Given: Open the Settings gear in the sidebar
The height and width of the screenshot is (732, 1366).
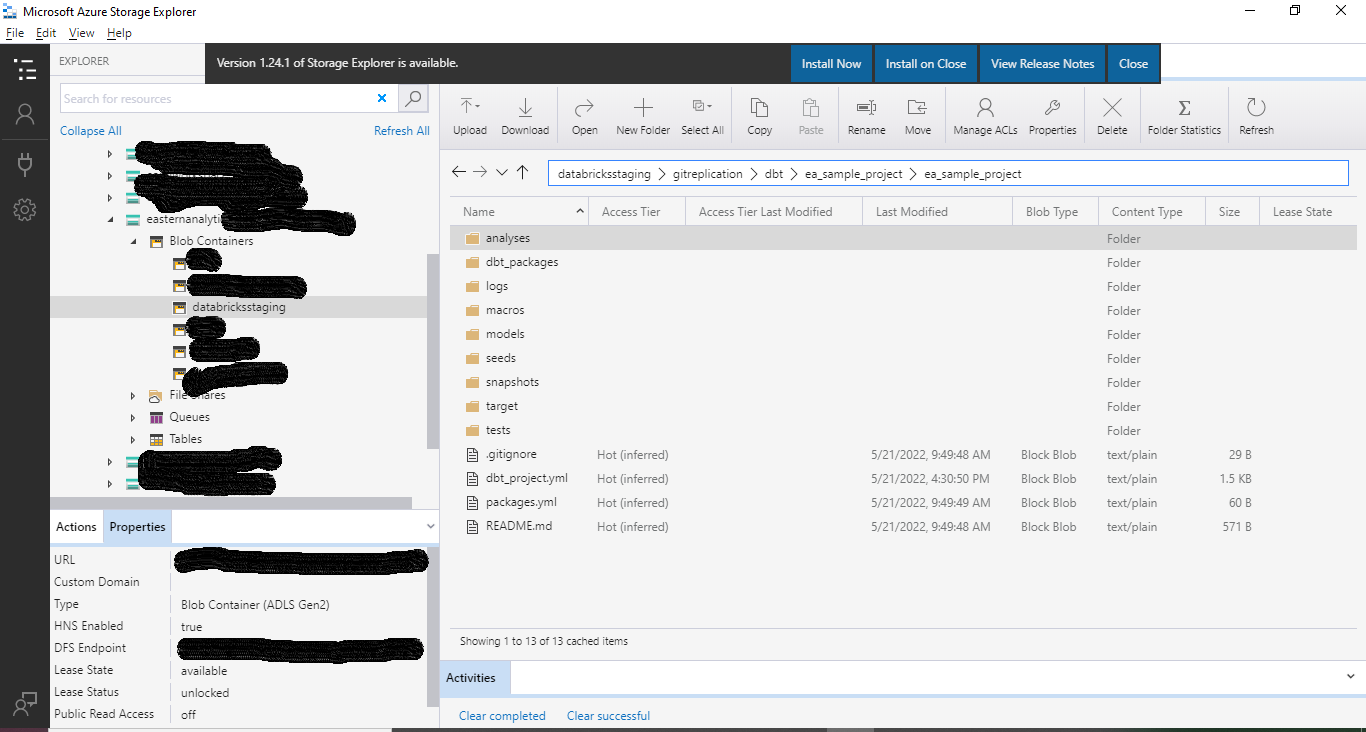Looking at the screenshot, I should (25, 209).
